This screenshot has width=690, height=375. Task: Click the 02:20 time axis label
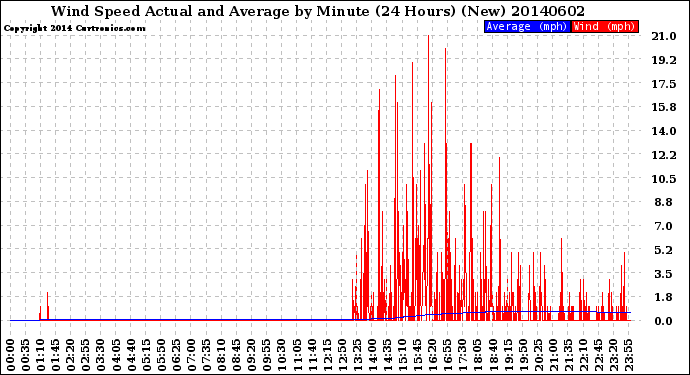tap(71, 355)
